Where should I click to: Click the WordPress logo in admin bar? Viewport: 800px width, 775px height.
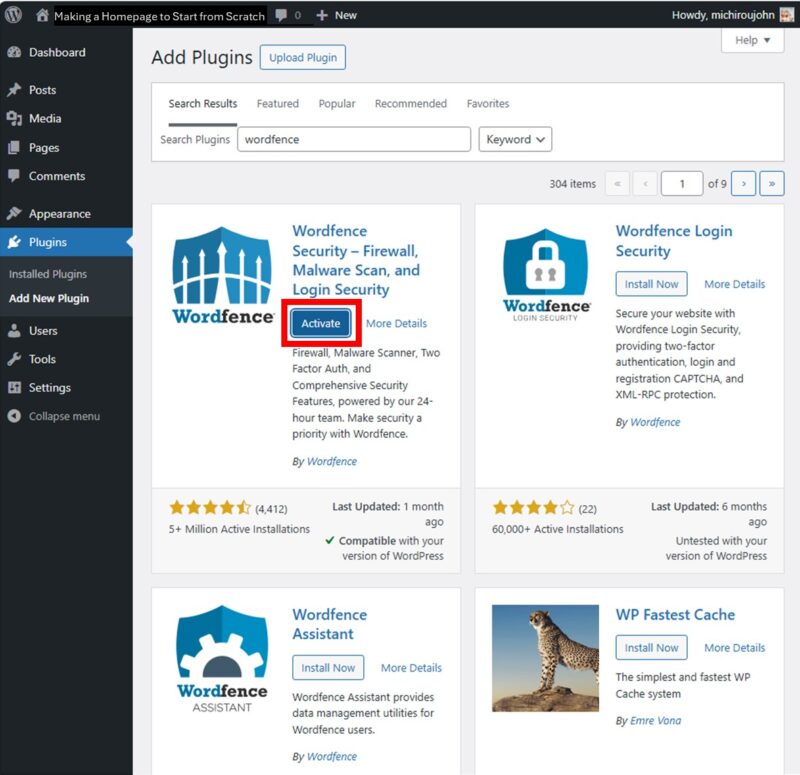[13, 15]
